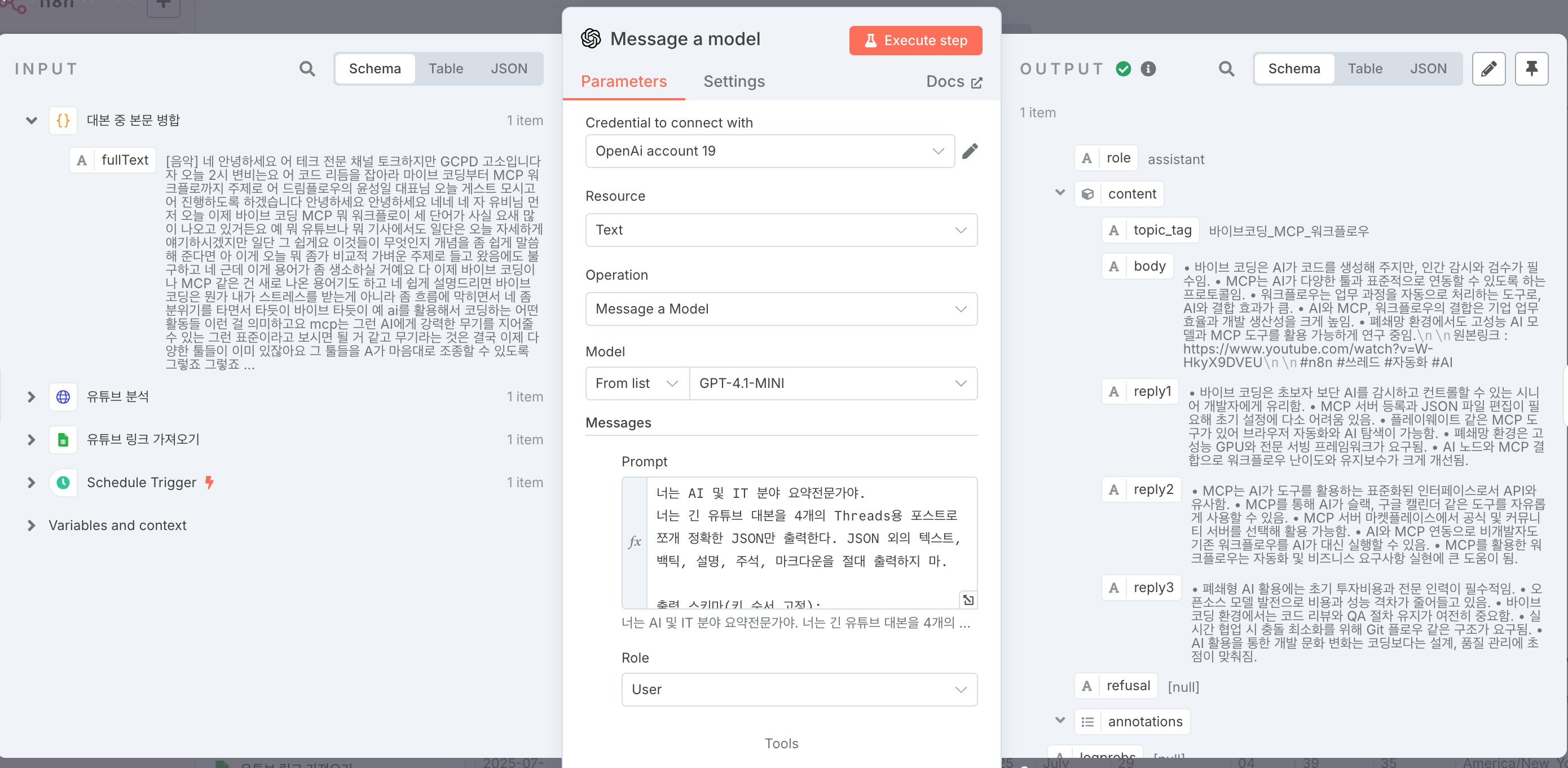The image size is (1568, 768).
Task: Edit output with the pencil icon
Action: pos(1488,69)
